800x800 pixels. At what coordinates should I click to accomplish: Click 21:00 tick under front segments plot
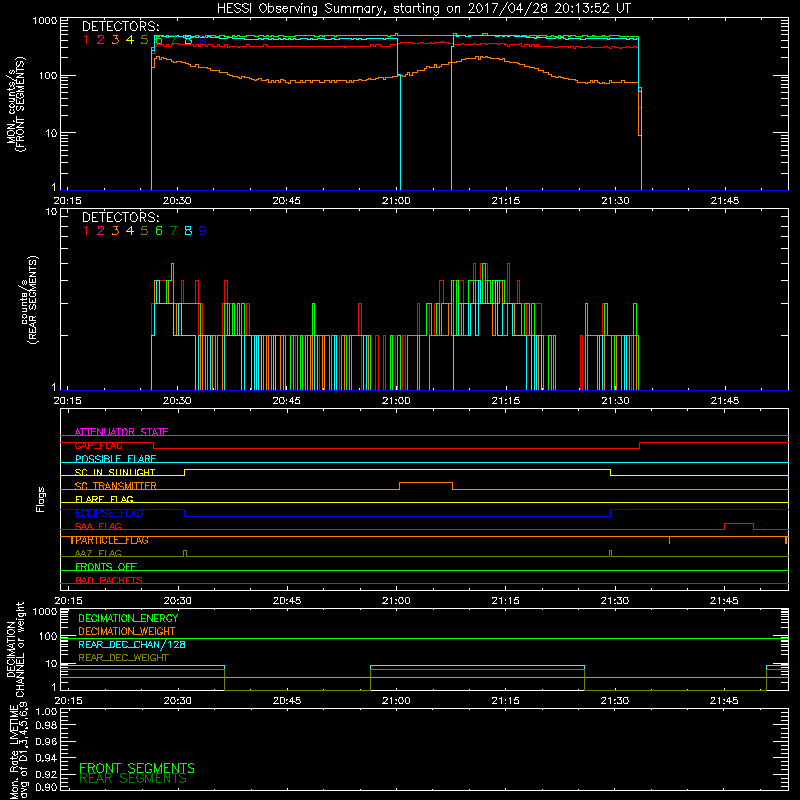pos(396,201)
